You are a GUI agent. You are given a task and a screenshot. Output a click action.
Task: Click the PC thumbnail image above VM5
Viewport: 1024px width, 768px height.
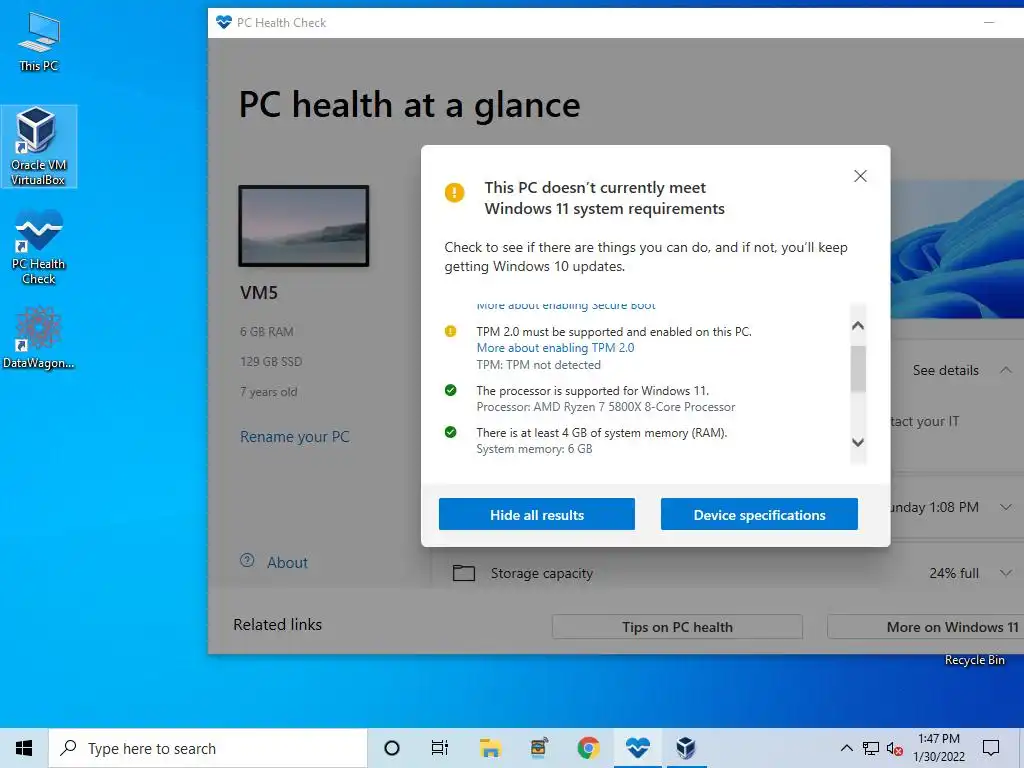pyautogui.click(x=304, y=226)
